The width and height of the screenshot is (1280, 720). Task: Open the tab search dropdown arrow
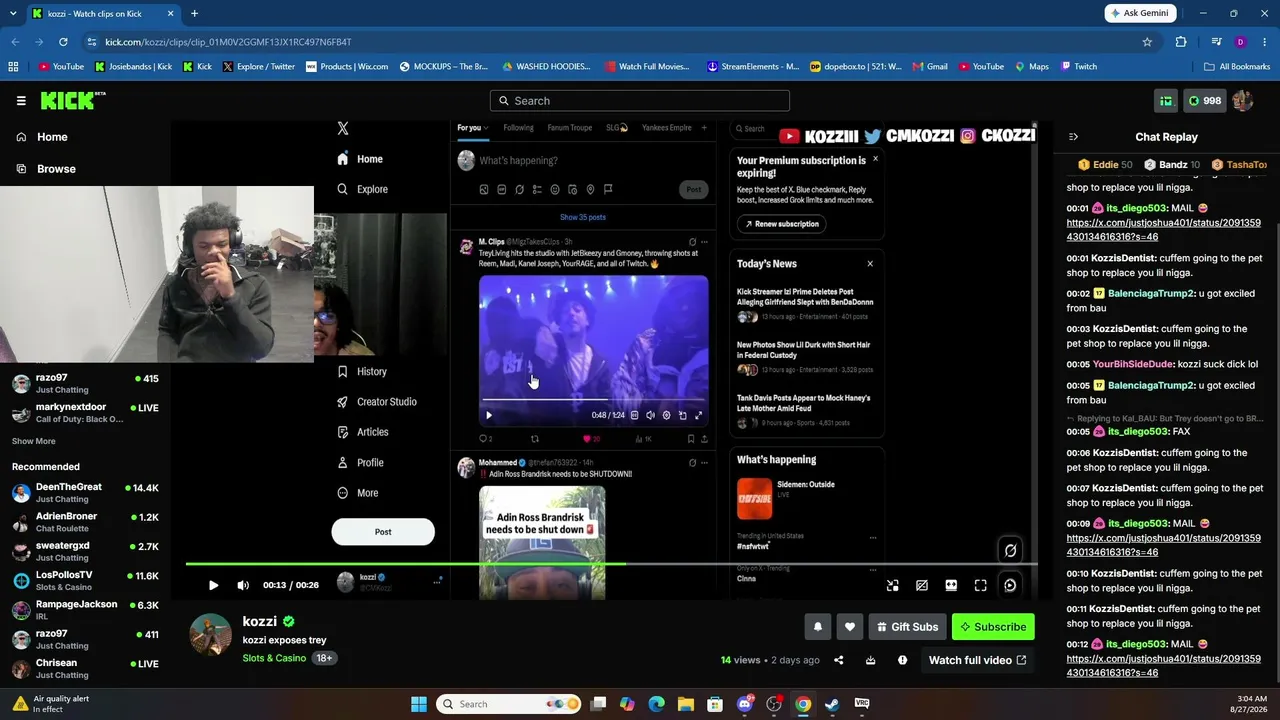[x=12, y=13]
